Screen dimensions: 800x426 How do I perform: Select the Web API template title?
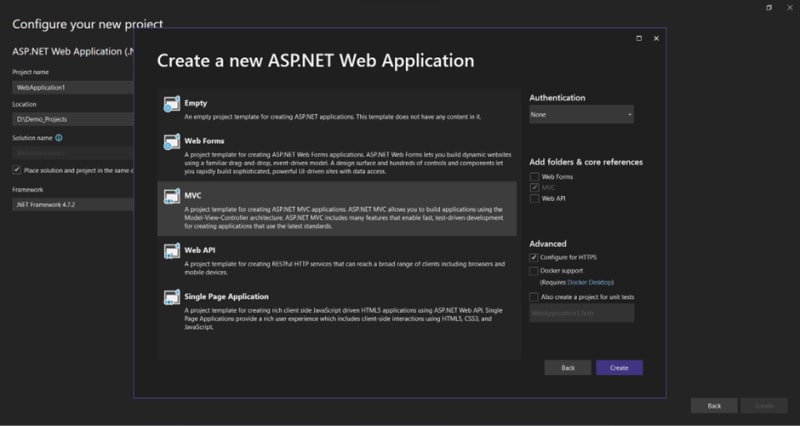click(x=199, y=250)
